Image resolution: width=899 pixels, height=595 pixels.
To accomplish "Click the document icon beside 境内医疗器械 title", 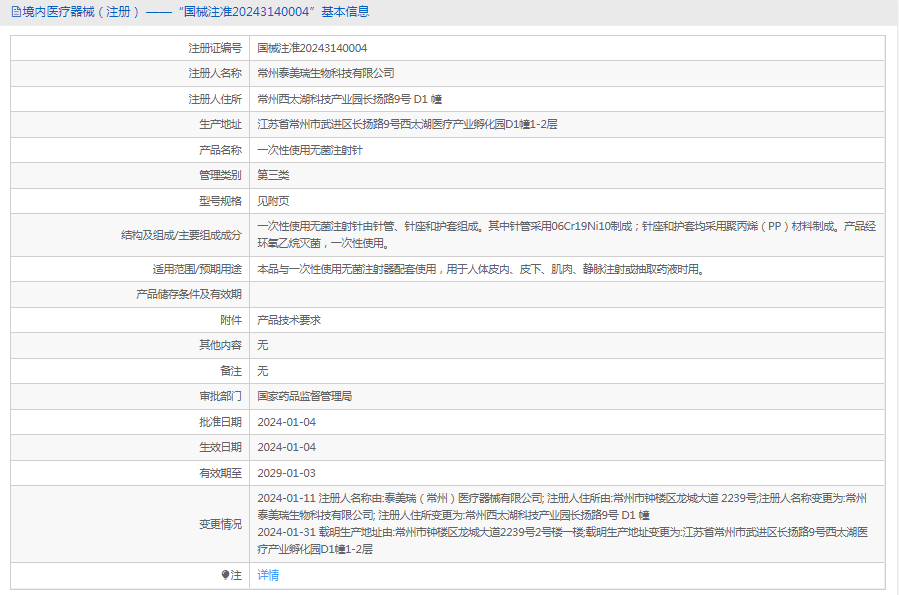I will coord(16,11).
